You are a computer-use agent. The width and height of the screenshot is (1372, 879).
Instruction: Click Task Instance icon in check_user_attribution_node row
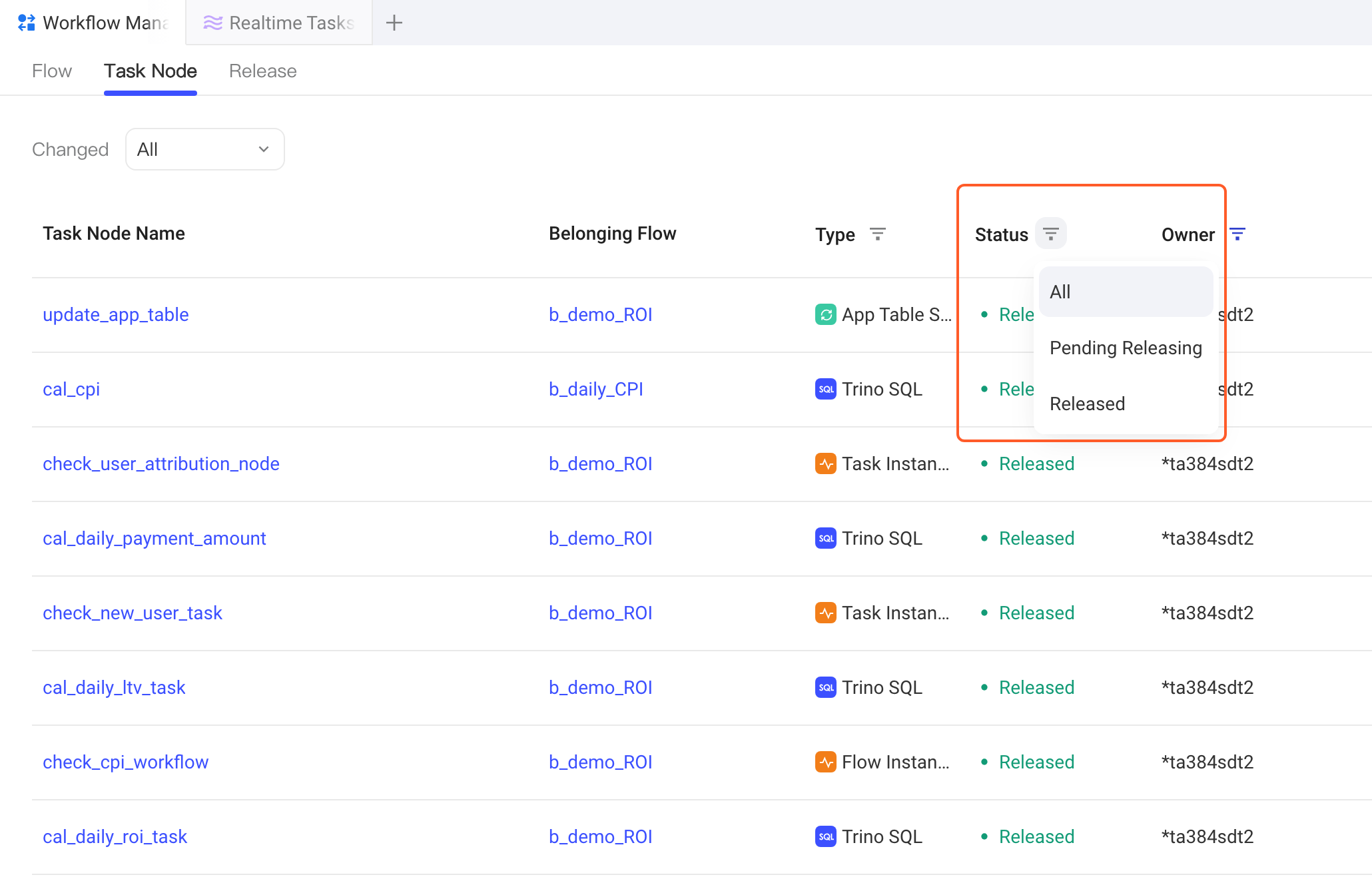(x=826, y=463)
